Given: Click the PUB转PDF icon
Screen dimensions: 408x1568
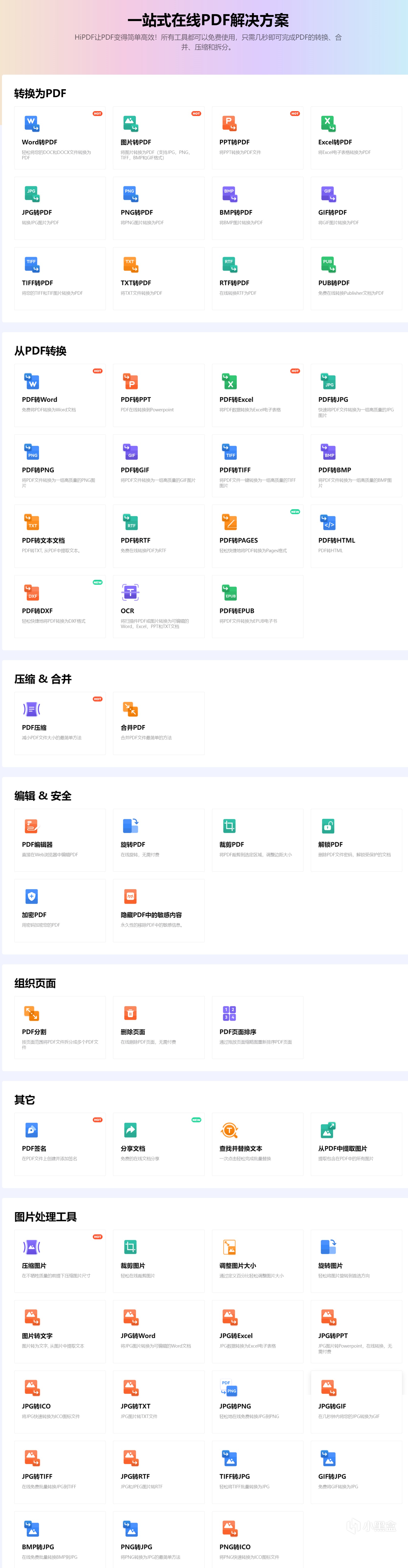Looking at the screenshot, I should (x=328, y=265).
